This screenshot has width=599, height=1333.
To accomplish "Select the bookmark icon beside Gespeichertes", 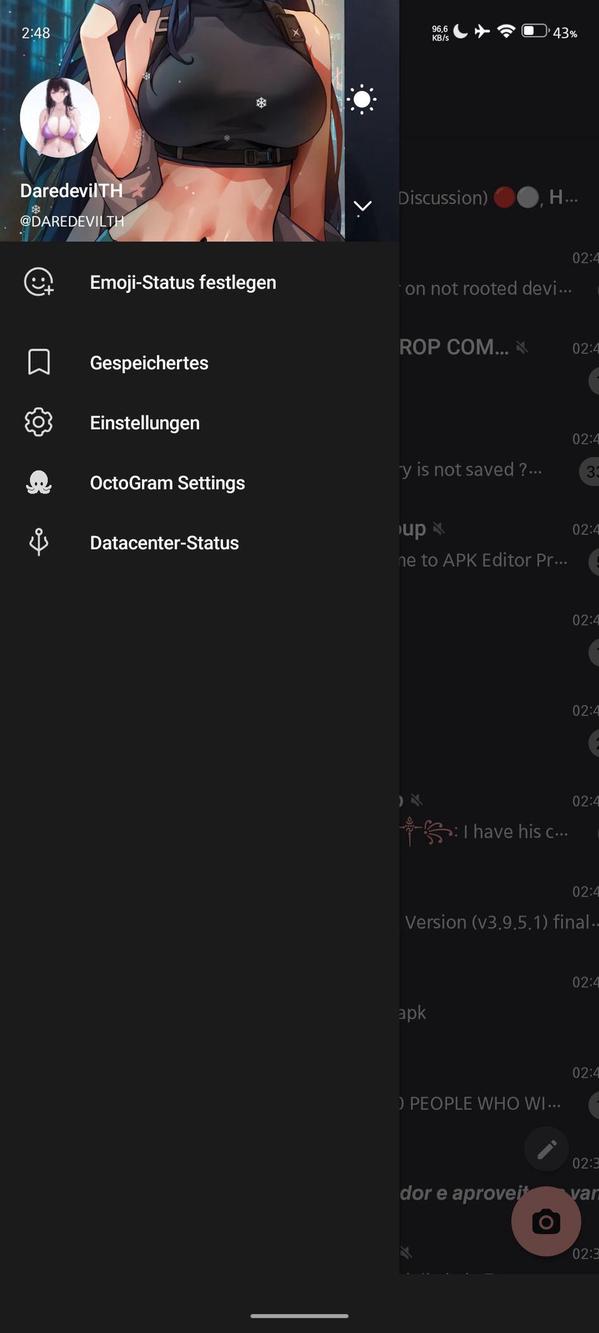I will pyautogui.click(x=38, y=362).
